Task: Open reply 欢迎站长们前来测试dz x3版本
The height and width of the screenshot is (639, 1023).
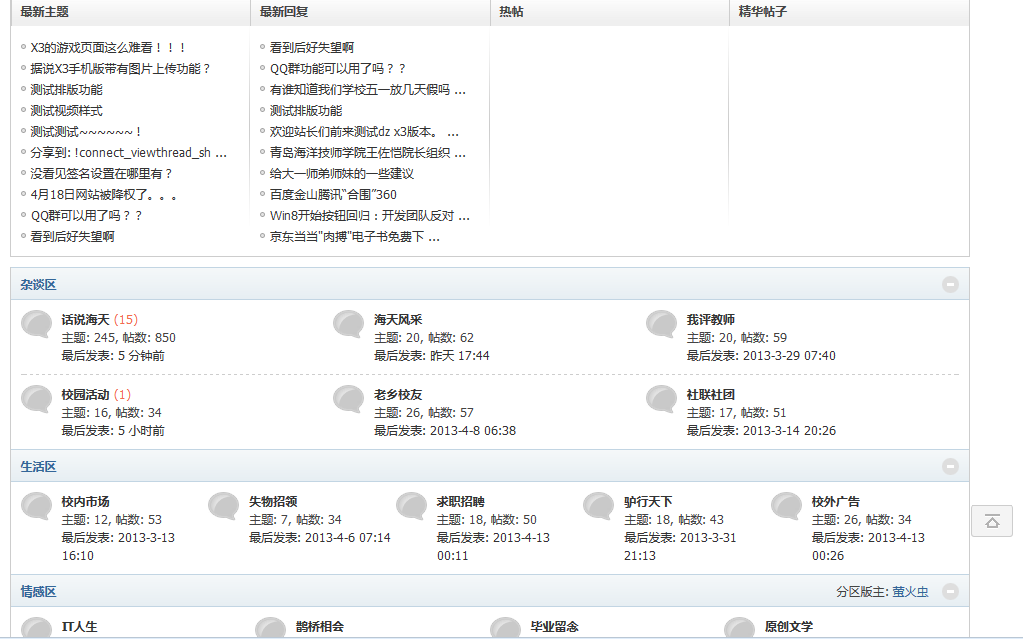Action: tap(364, 132)
